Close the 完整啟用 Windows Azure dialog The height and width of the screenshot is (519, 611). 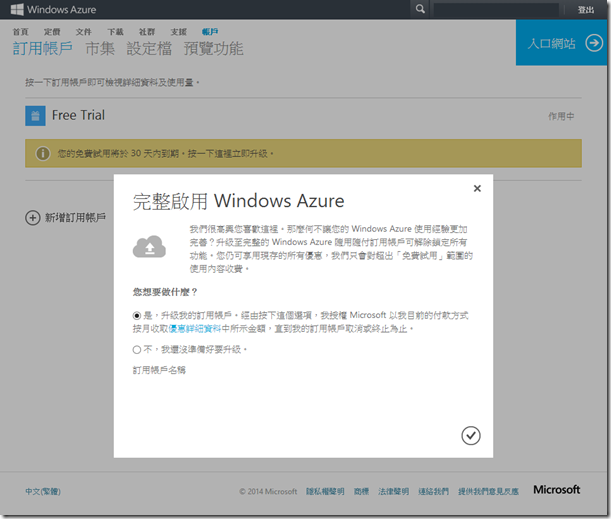click(x=477, y=189)
